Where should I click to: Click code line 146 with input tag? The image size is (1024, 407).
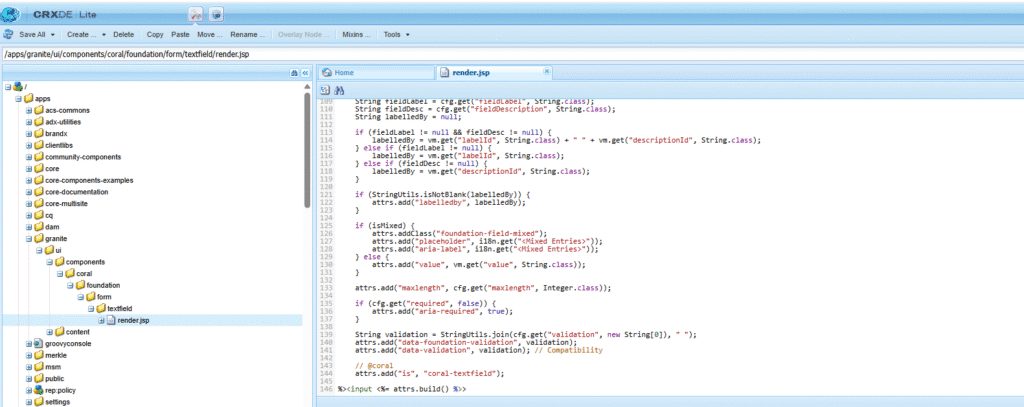click(402, 389)
